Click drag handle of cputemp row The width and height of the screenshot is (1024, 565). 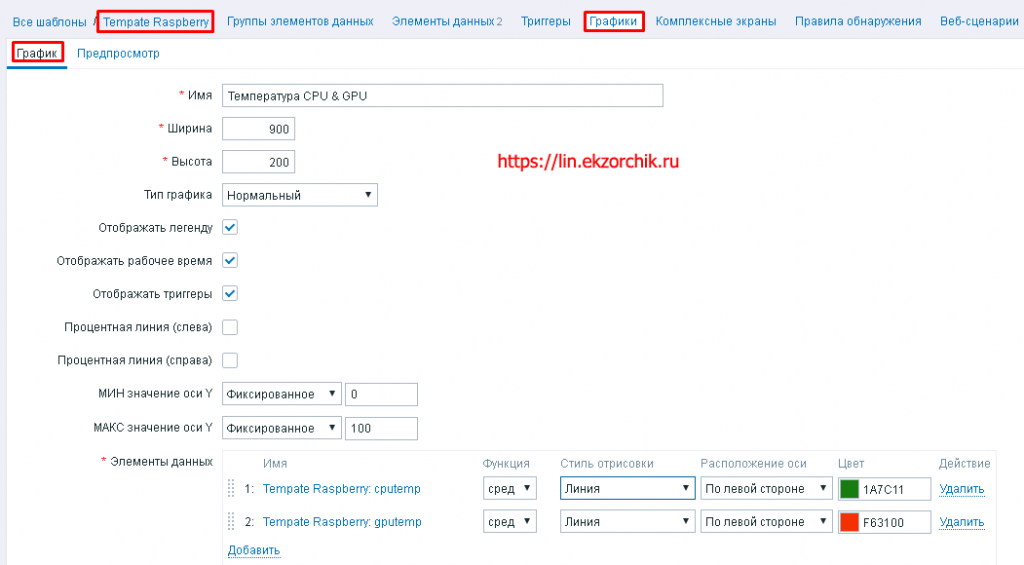[231, 489]
